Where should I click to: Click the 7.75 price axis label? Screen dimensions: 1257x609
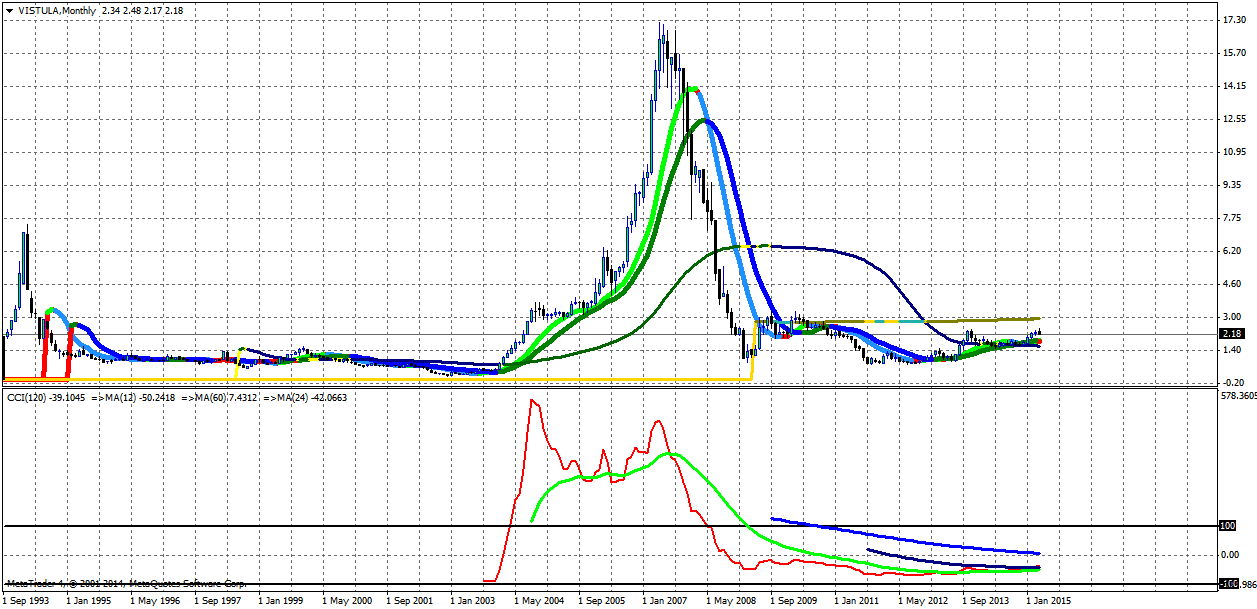(x=1231, y=218)
